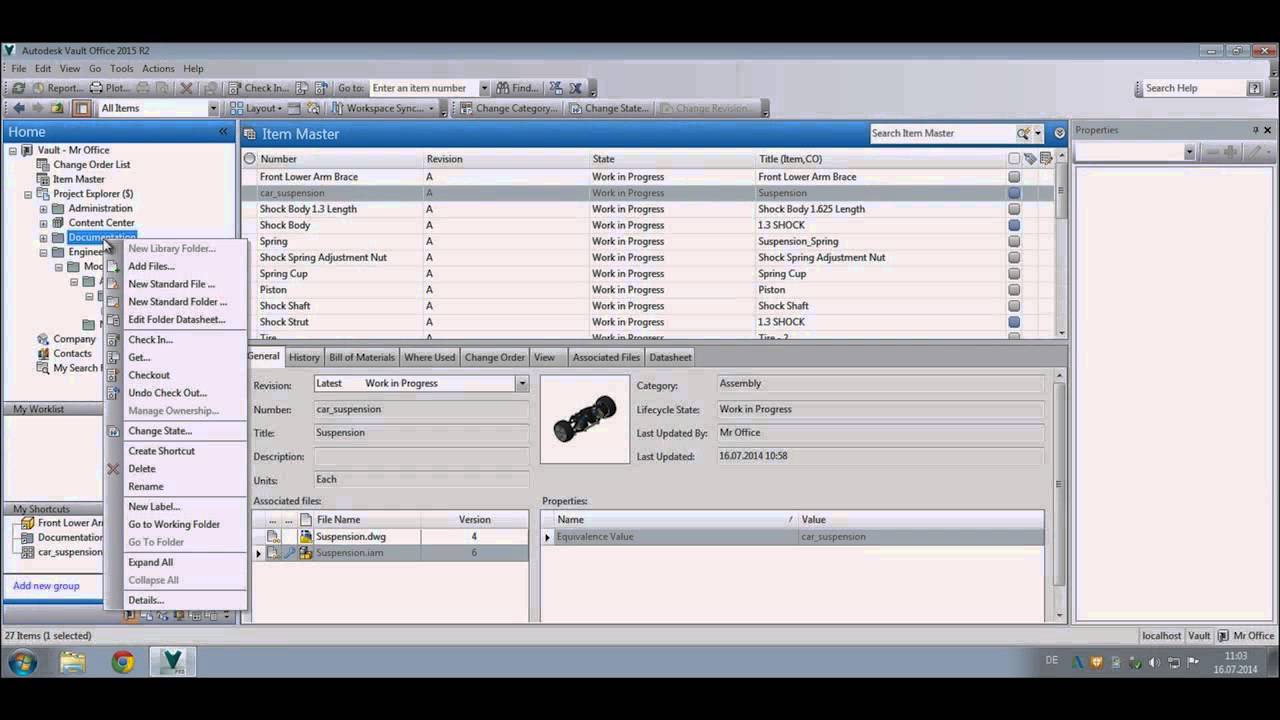
Task: Switch to the Associated Files tab
Action: [x=606, y=357]
